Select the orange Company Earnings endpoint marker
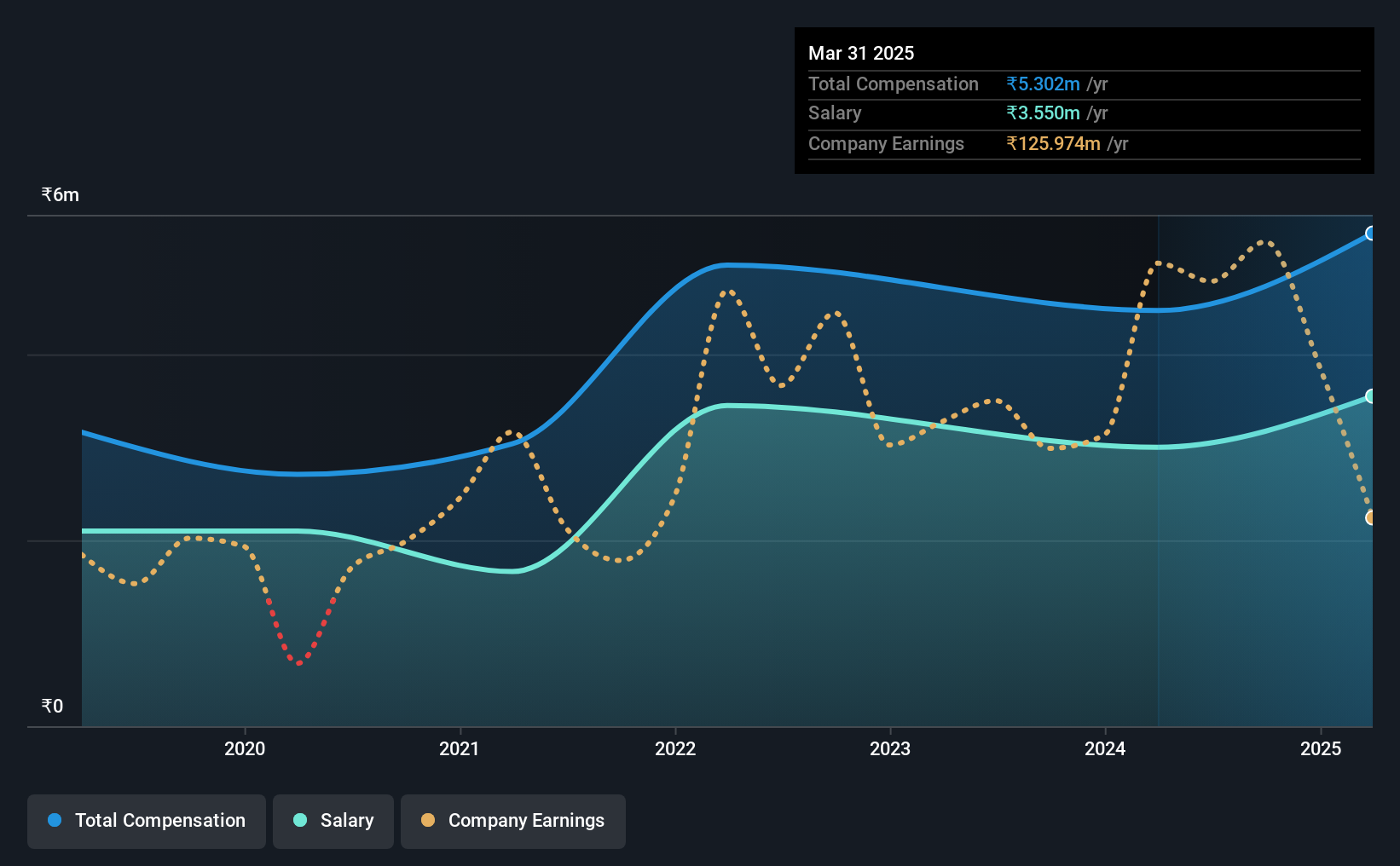The image size is (1400, 866). 1371,518
